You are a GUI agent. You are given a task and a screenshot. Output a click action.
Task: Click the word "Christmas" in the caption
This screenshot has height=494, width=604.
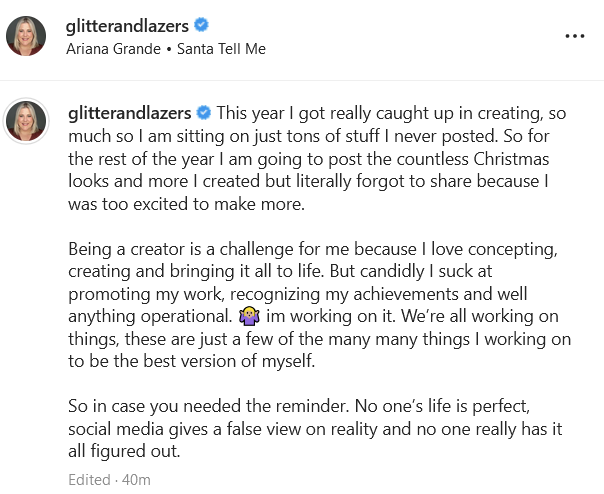pos(511,159)
